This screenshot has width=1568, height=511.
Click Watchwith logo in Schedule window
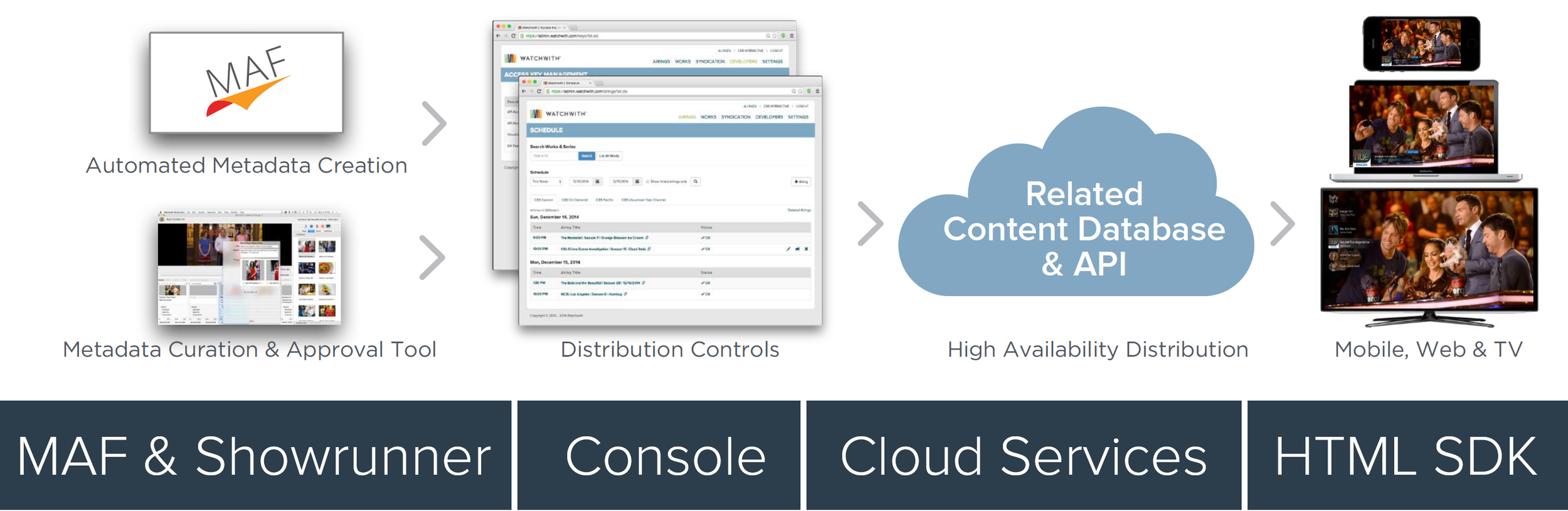coord(558,113)
